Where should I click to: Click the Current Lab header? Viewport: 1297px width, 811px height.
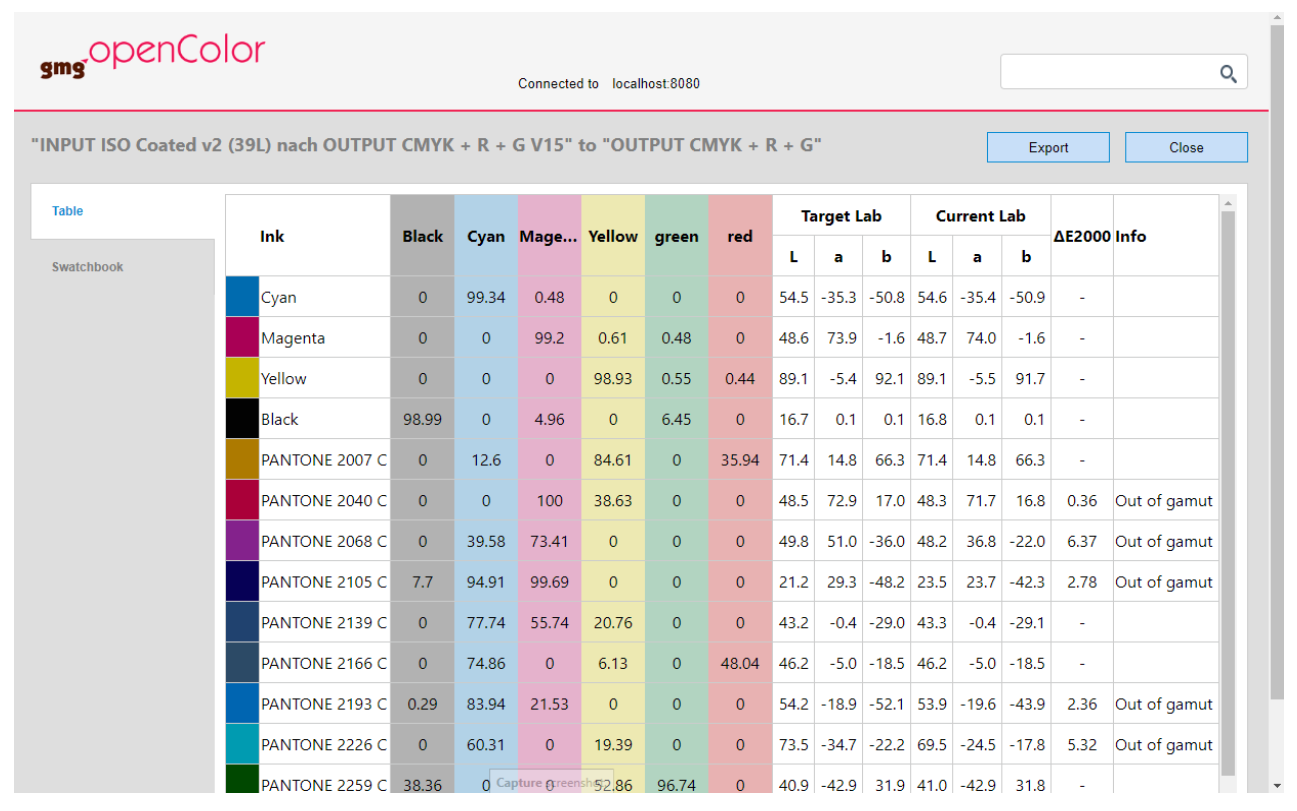(x=981, y=216)
